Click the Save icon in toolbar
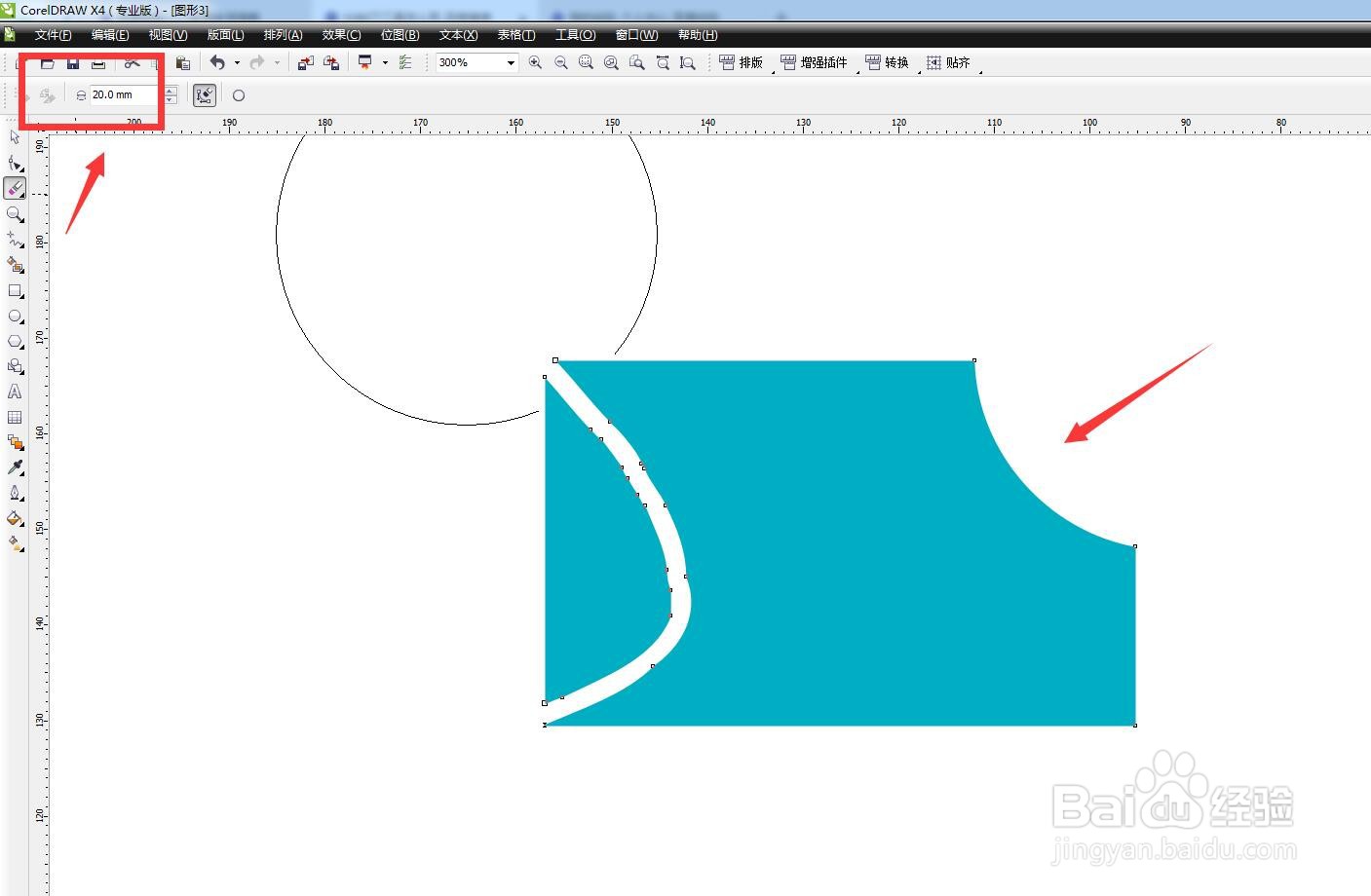Screen dimensions: 1371x896 tap(73, 62)
